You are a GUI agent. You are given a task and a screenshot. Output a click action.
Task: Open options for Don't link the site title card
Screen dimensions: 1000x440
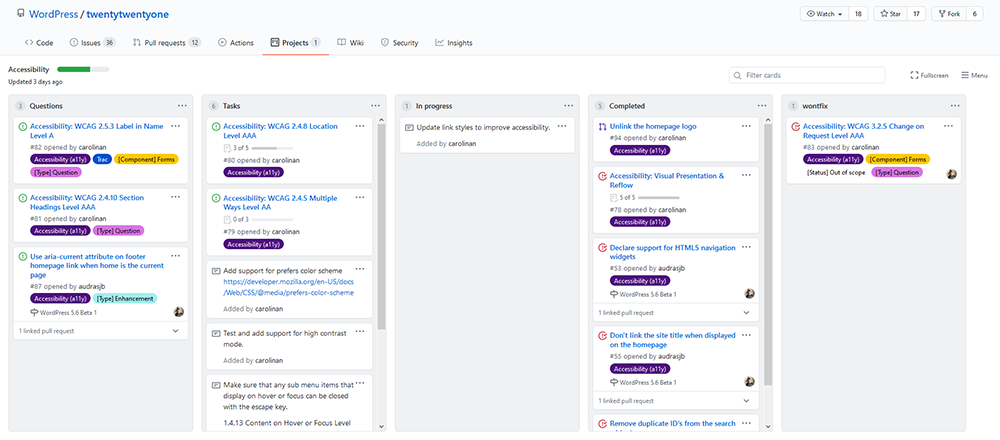[x=746, y=334]
